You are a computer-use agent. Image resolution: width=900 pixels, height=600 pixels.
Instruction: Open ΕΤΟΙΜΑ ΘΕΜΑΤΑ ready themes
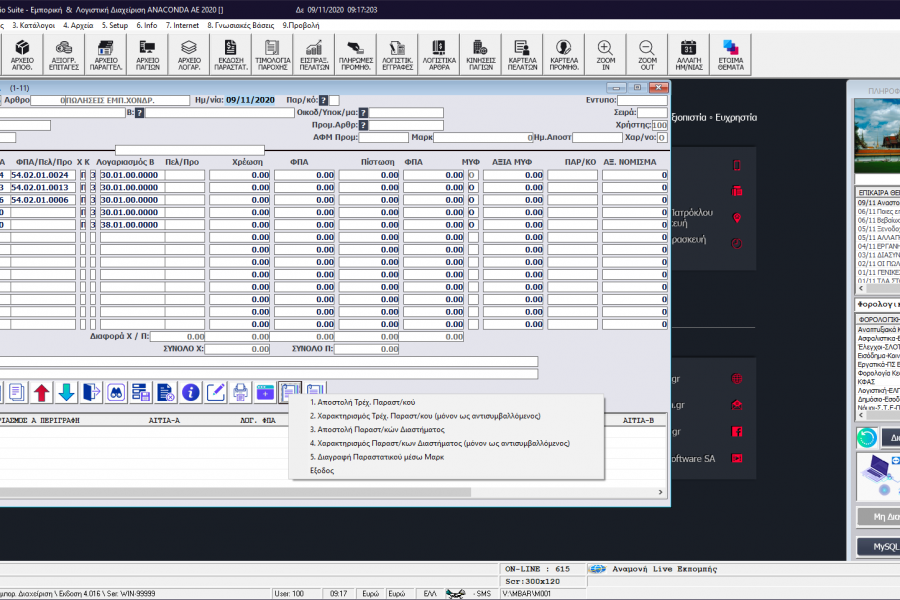pyautogui.click(x=731, y=55)
